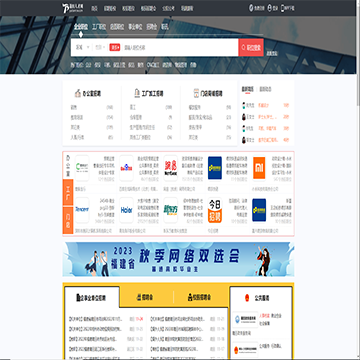
Task: Open the NetEase company logo card
Action: tap(171, 168)
